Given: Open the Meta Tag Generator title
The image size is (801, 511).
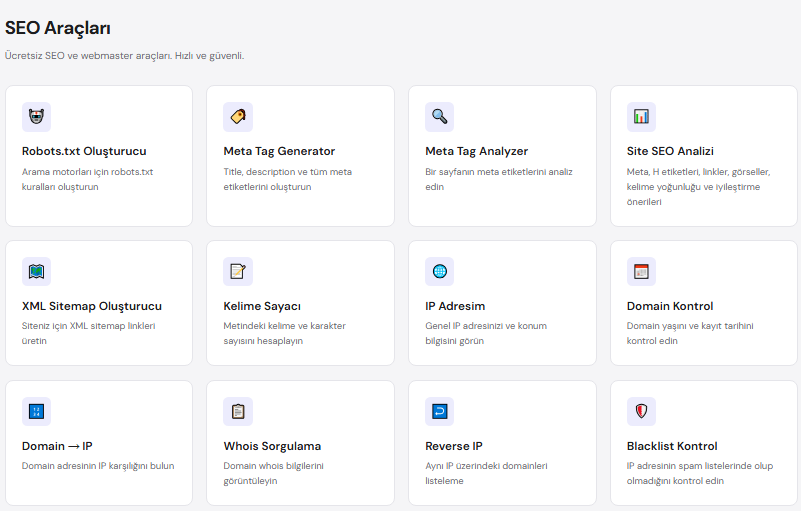Looking at the screenshot, I should coord(279,151).
